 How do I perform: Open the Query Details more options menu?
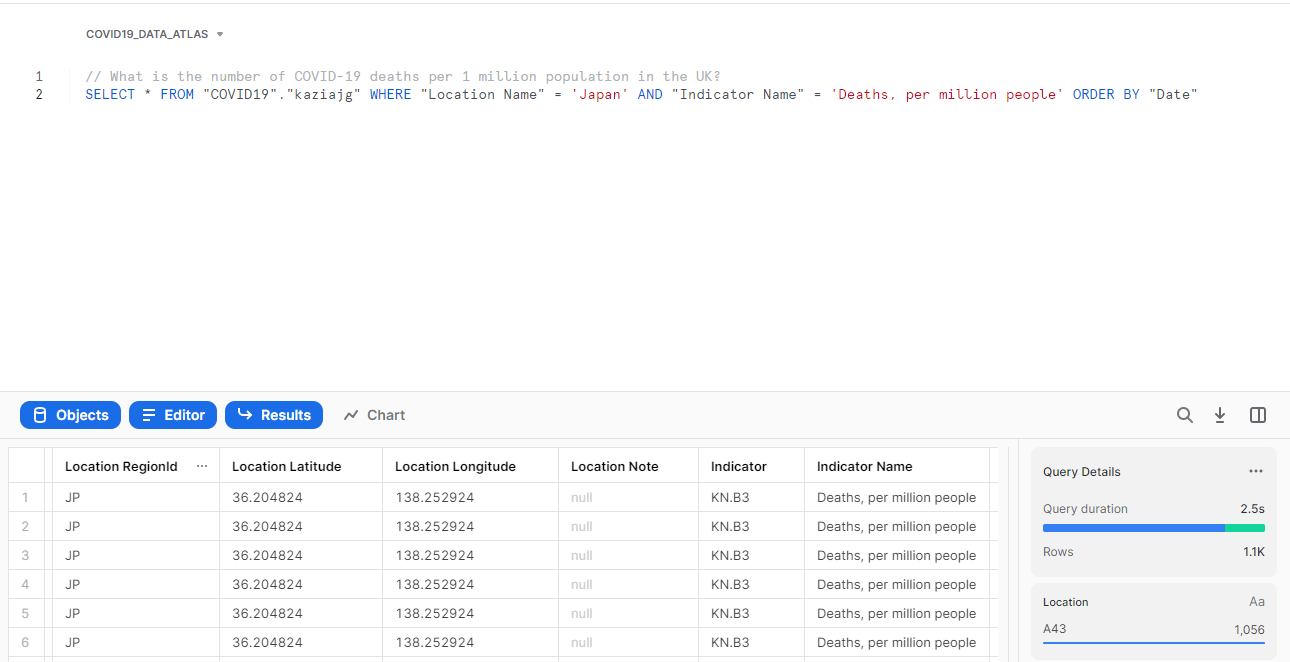click(x=1256, y=471)
